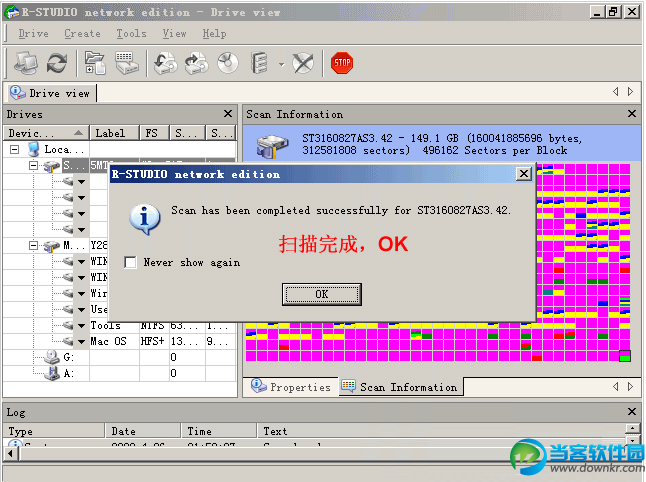Switch to the Scan Information tab
The width and height of the screenshot is (646, 482).
tap(400, 387)
